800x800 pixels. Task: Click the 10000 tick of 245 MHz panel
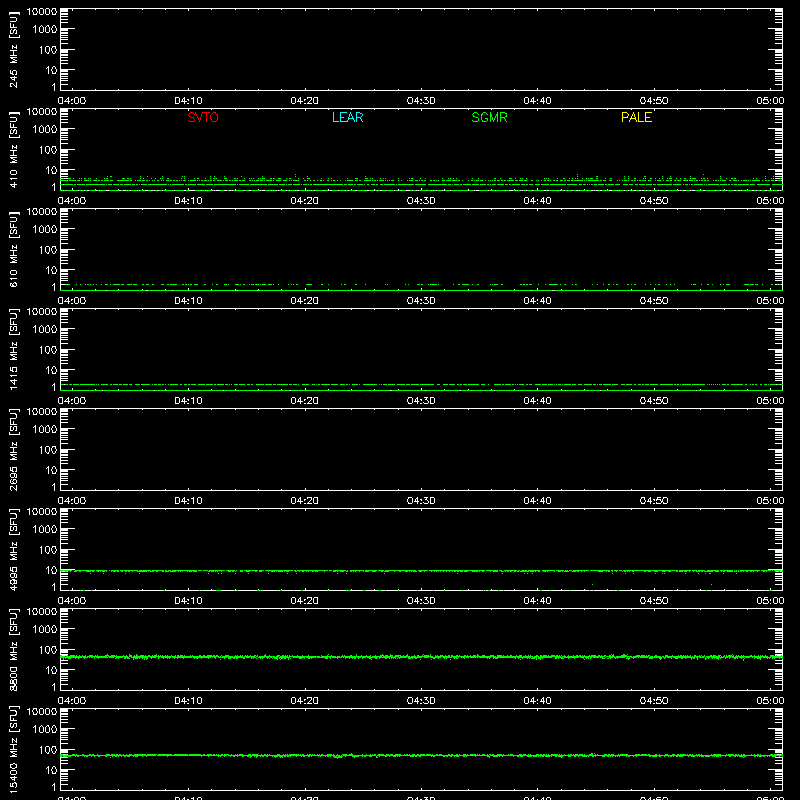click(x=42, y=12)
